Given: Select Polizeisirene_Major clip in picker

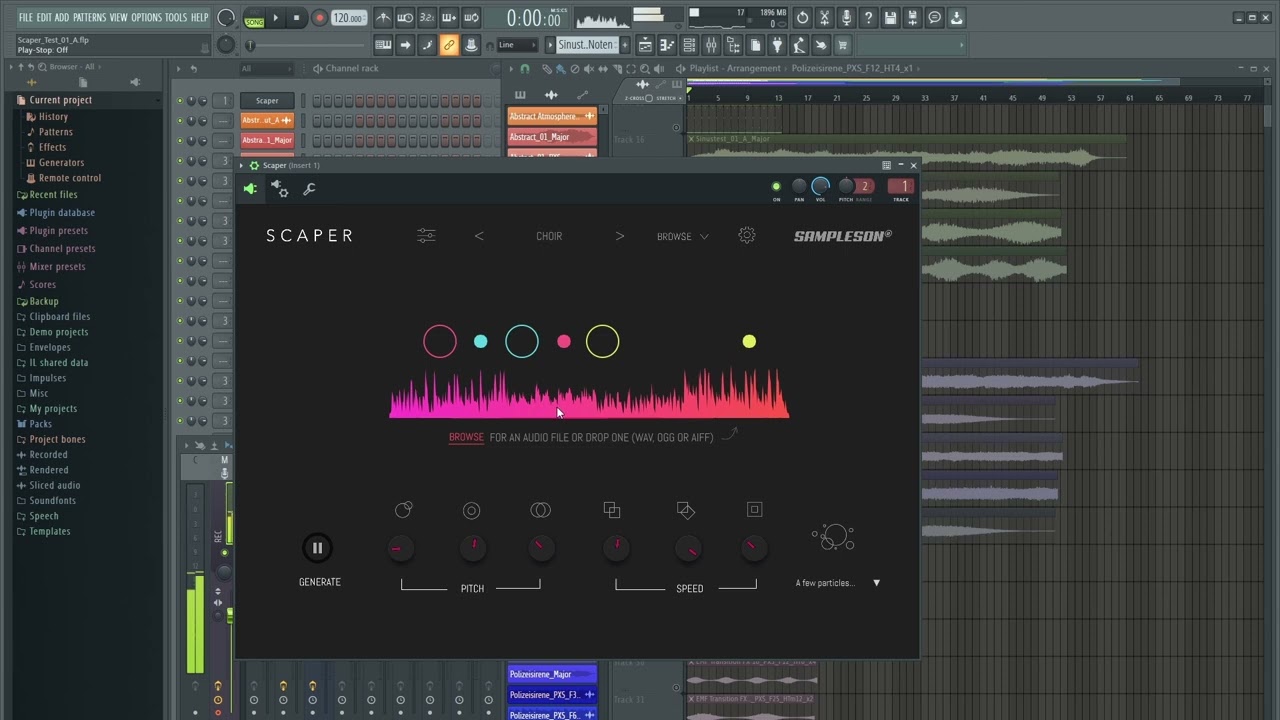Looking at the screenshot, I should click(x=551, y=675).
